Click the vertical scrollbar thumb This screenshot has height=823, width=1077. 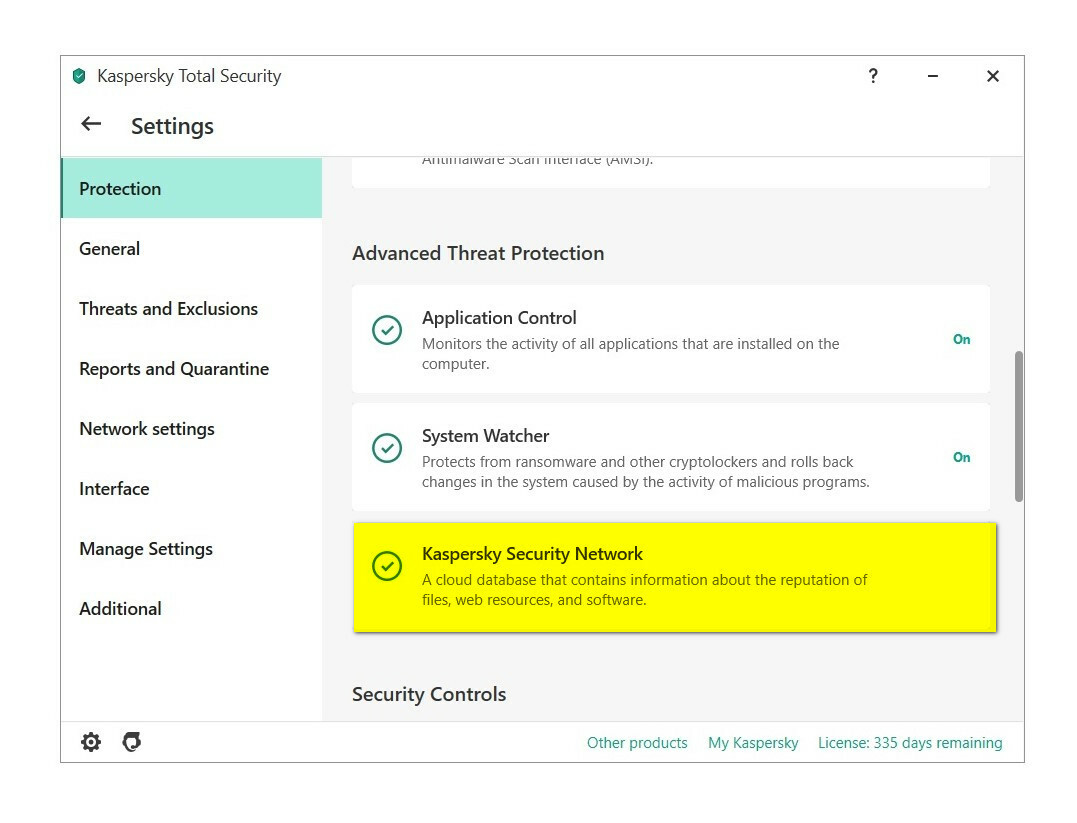[1019, 427]
